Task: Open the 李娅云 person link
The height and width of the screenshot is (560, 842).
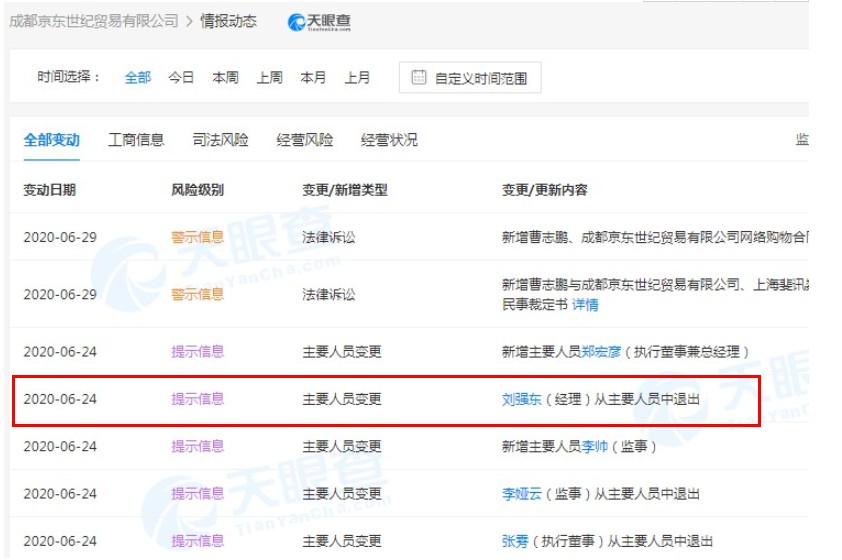Action: (521, 494)
